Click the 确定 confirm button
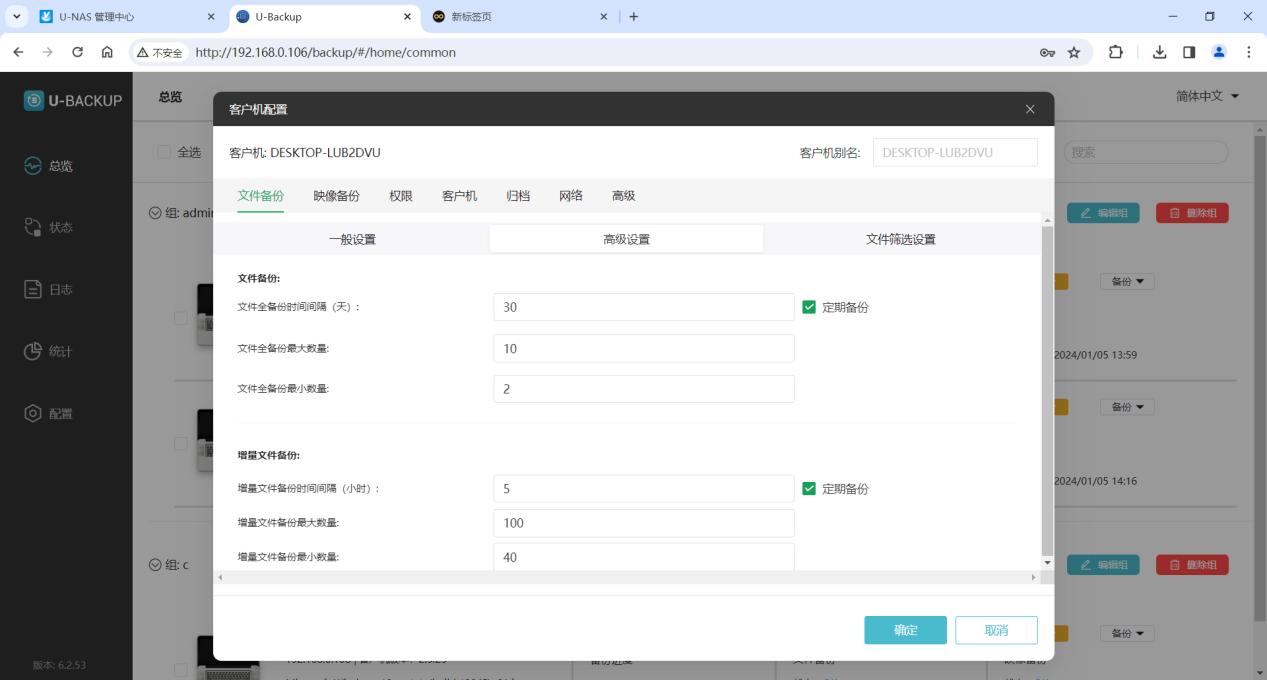The height and width of the screenshot is (680, 1267). (x=905, y=630)
